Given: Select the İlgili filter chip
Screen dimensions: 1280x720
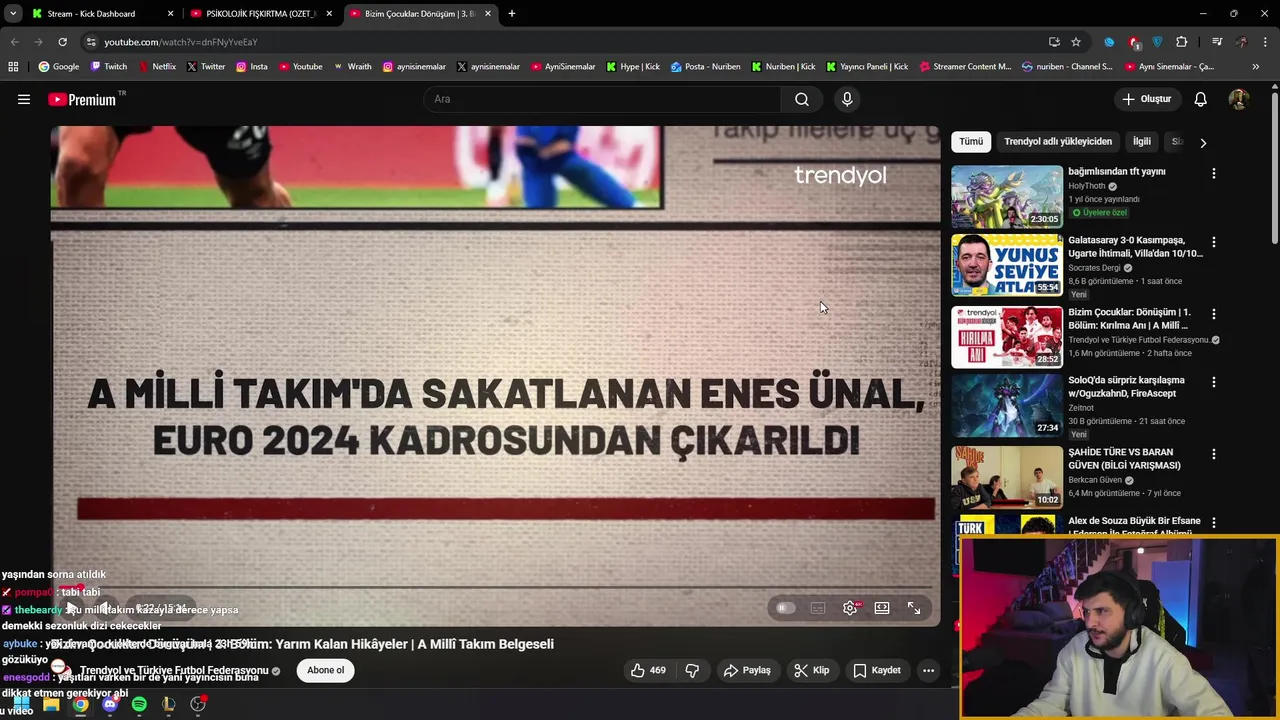Looking at the screenshot, I should pos(1141,141).
